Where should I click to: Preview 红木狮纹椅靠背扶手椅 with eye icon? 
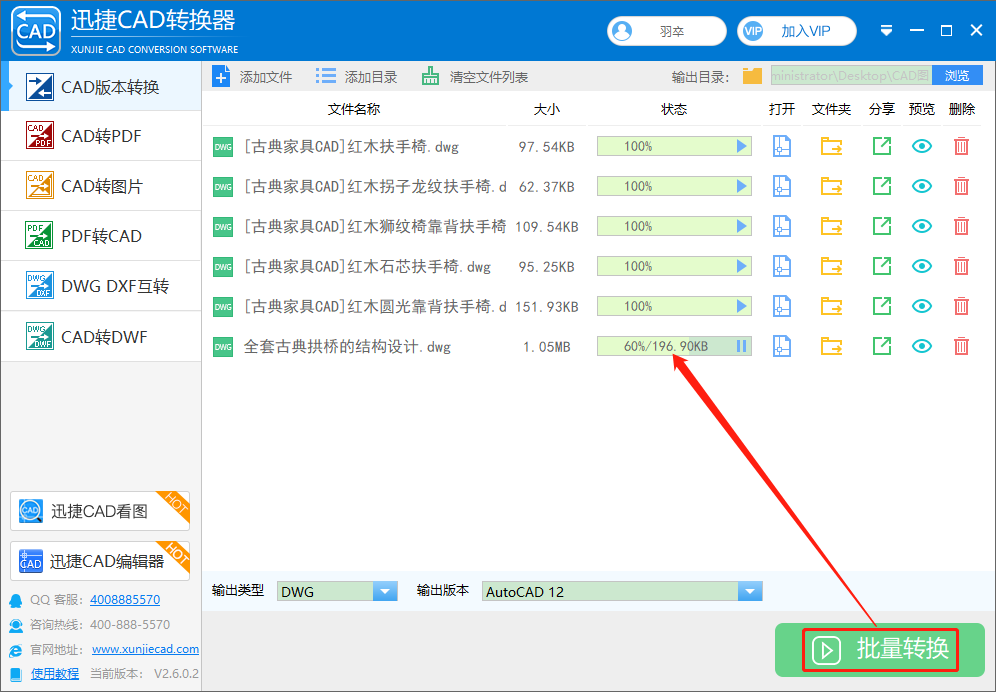pos(922,226)
